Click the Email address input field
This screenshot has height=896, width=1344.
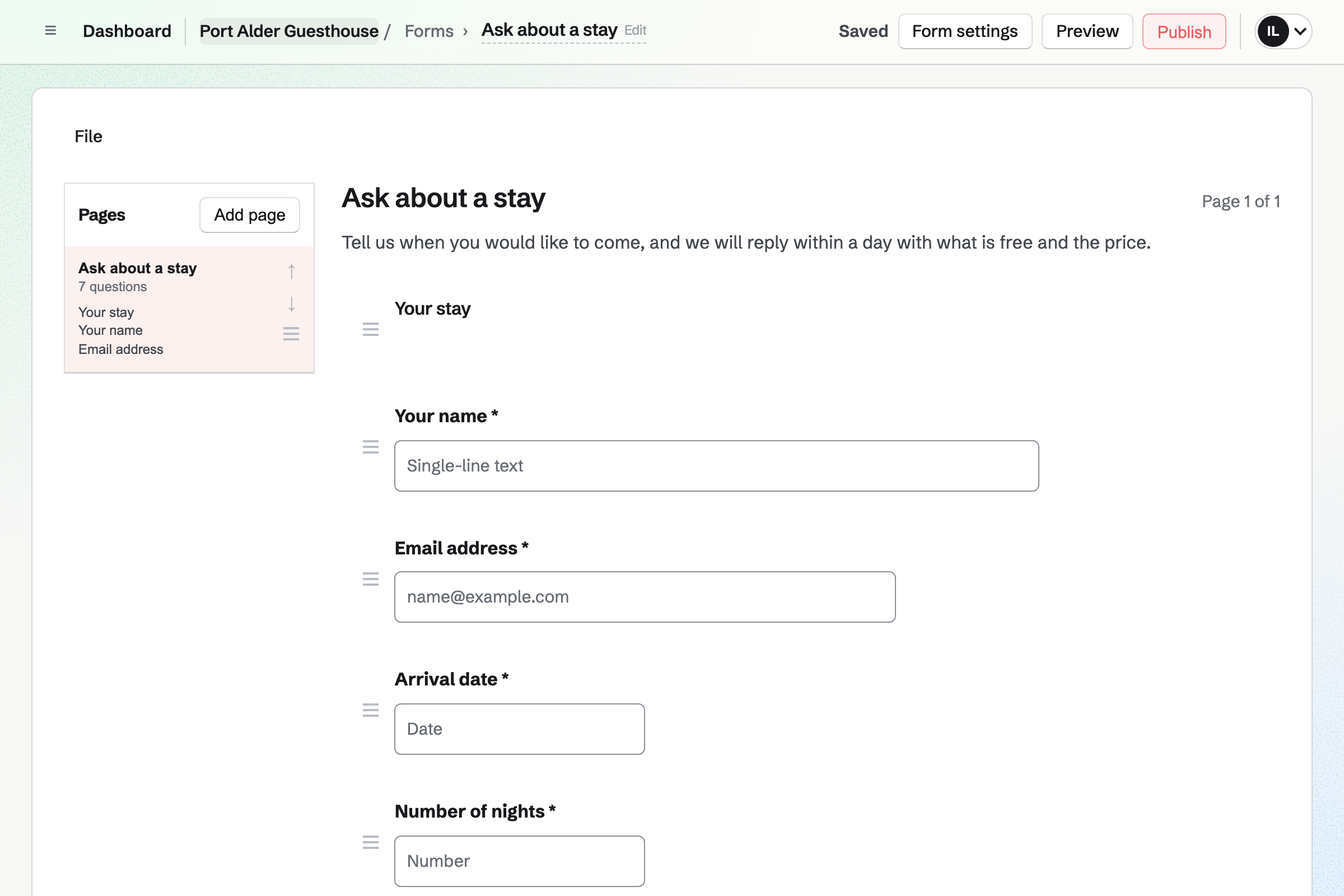645,596
